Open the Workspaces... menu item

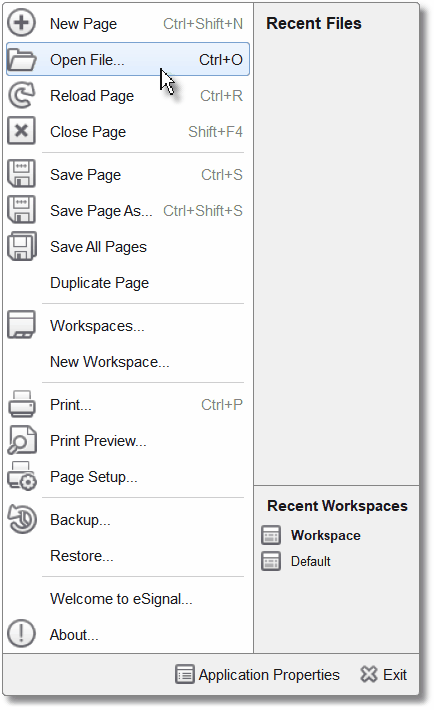128,326
